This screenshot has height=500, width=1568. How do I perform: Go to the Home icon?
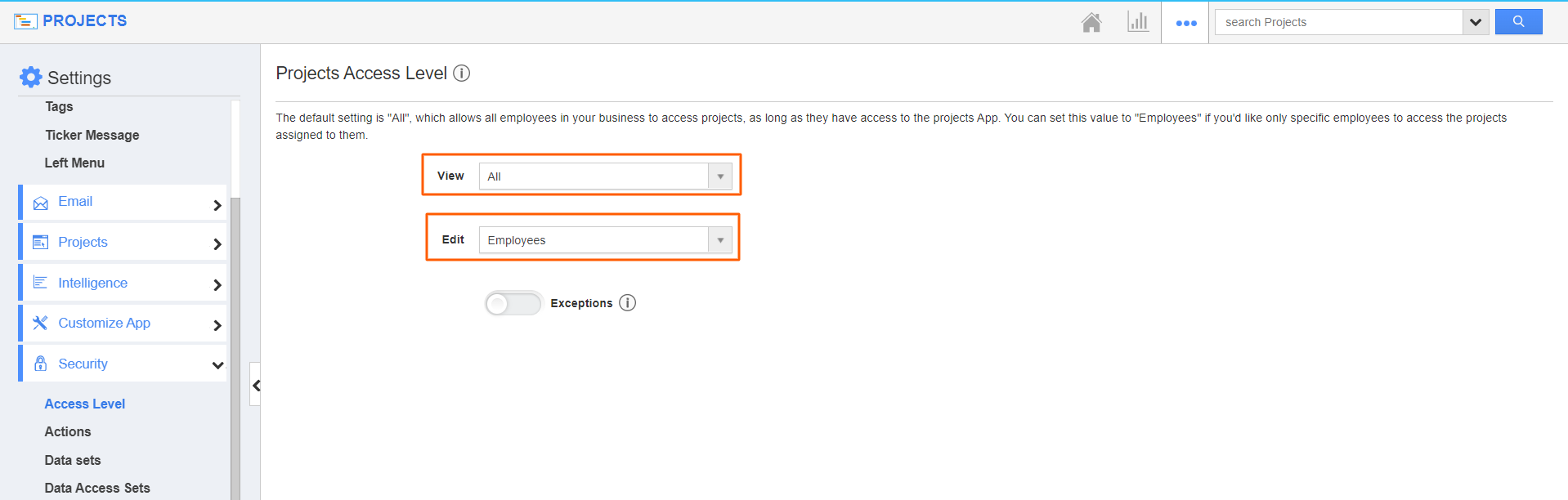(x=1091, y=22)
